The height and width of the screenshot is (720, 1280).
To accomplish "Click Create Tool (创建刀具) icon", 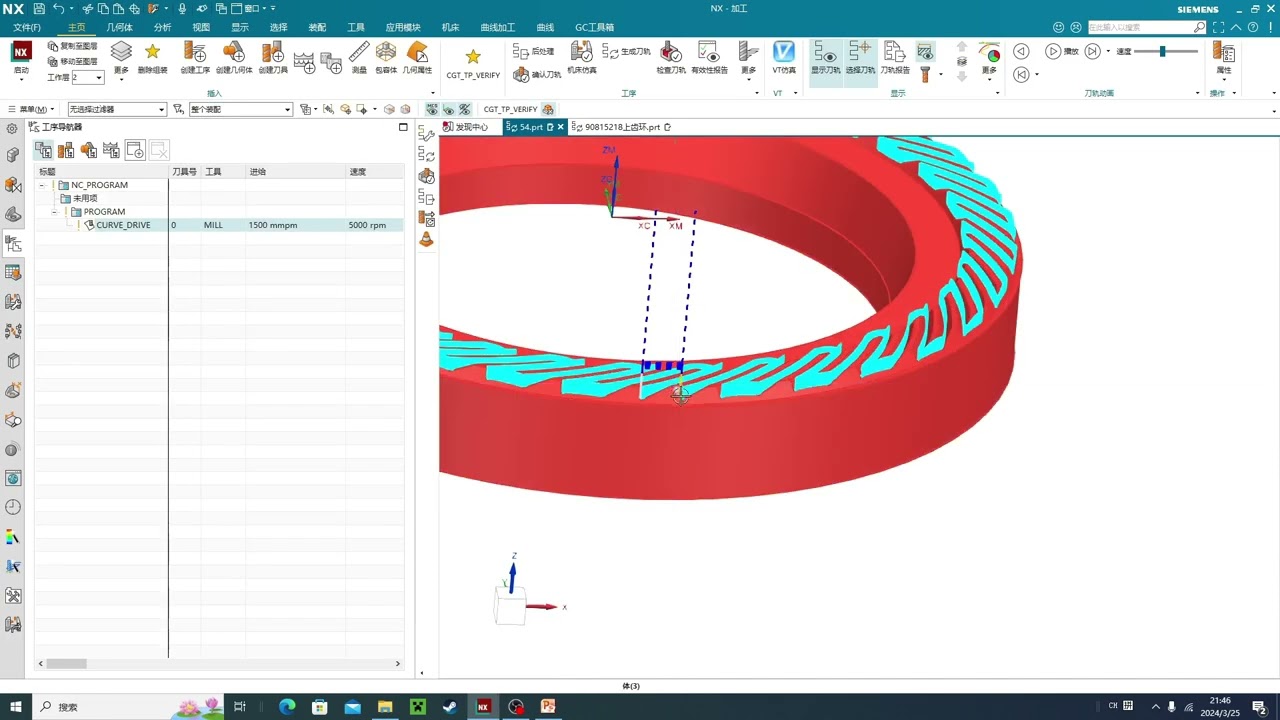I will (272, 52).
